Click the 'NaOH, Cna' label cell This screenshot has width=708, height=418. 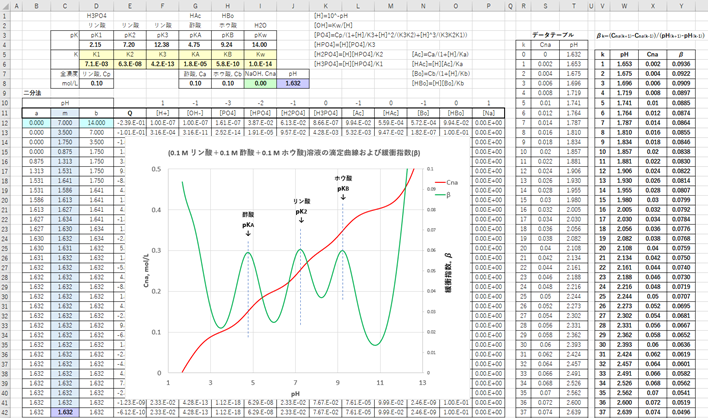(x=260, y=74)
